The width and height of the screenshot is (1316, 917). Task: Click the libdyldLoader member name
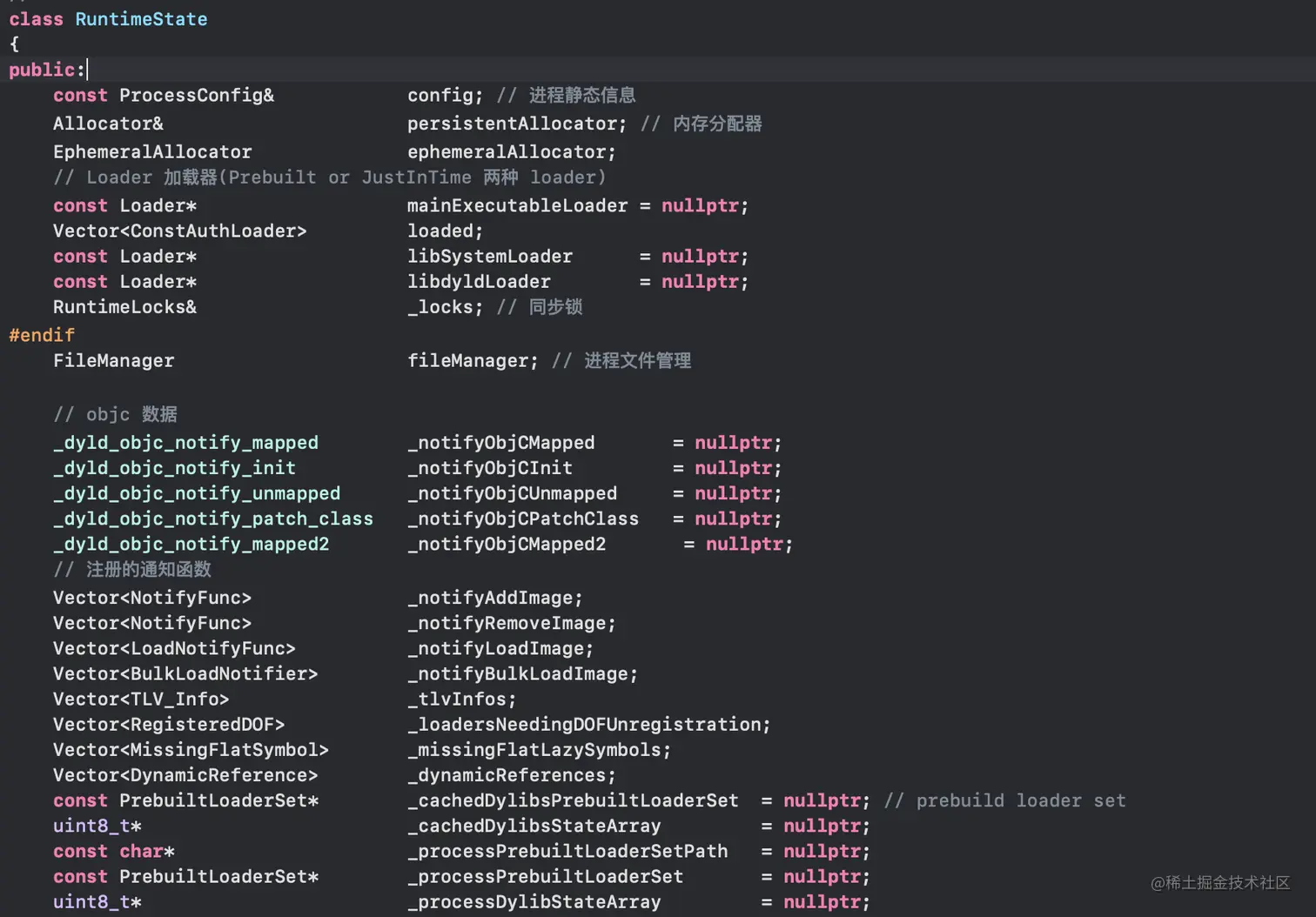coord(479,282)
